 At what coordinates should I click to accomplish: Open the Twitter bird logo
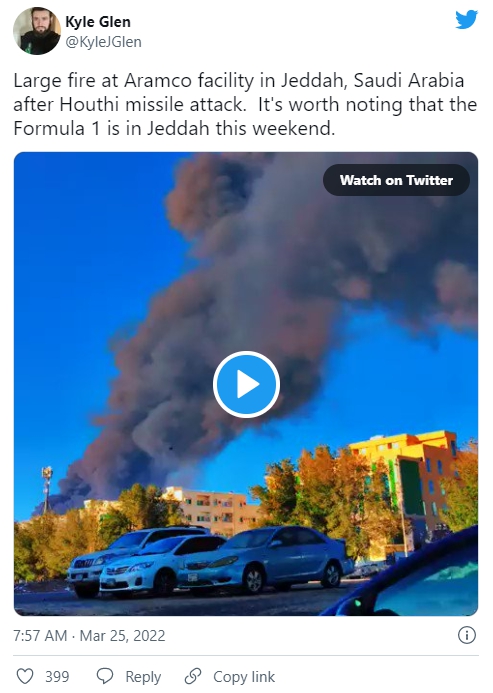466,20
